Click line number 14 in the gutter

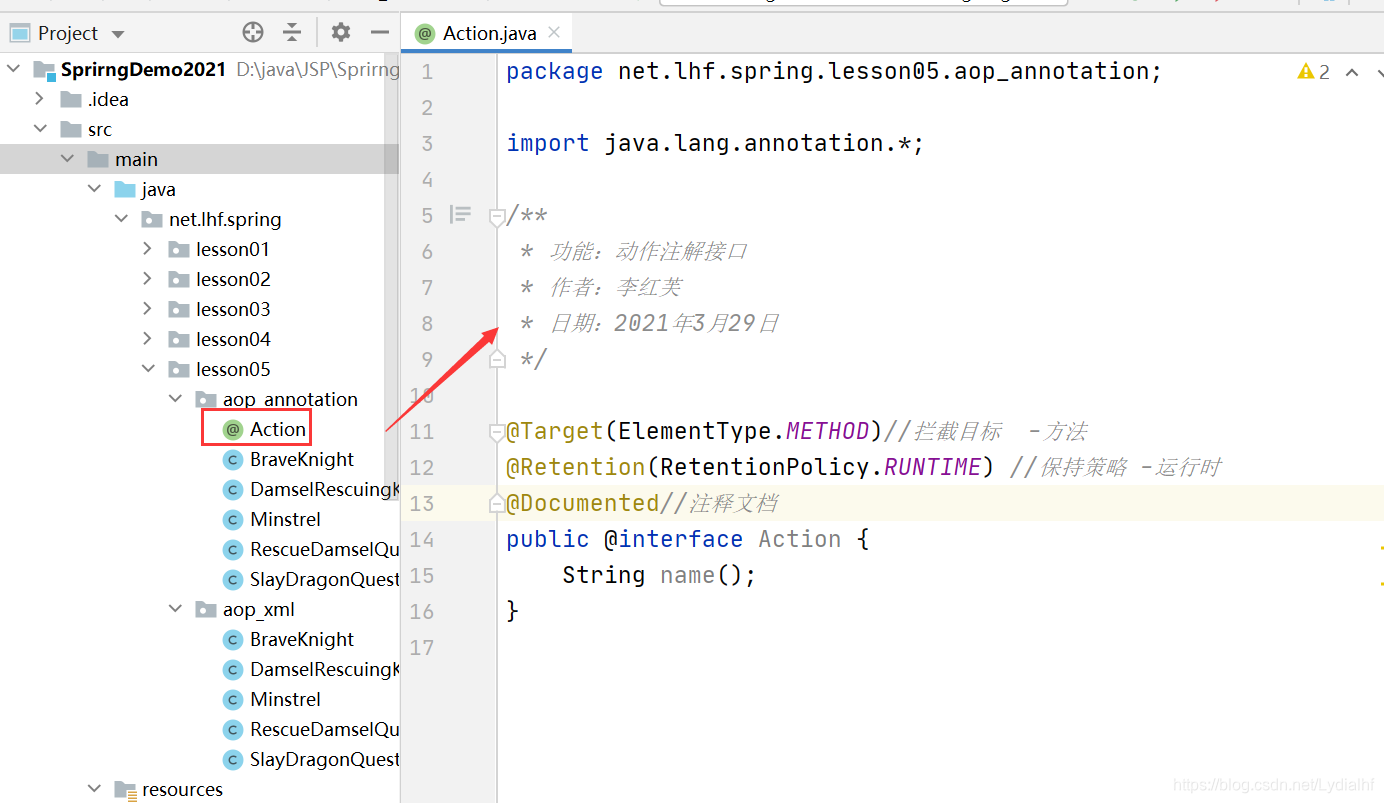click(422, 539)
